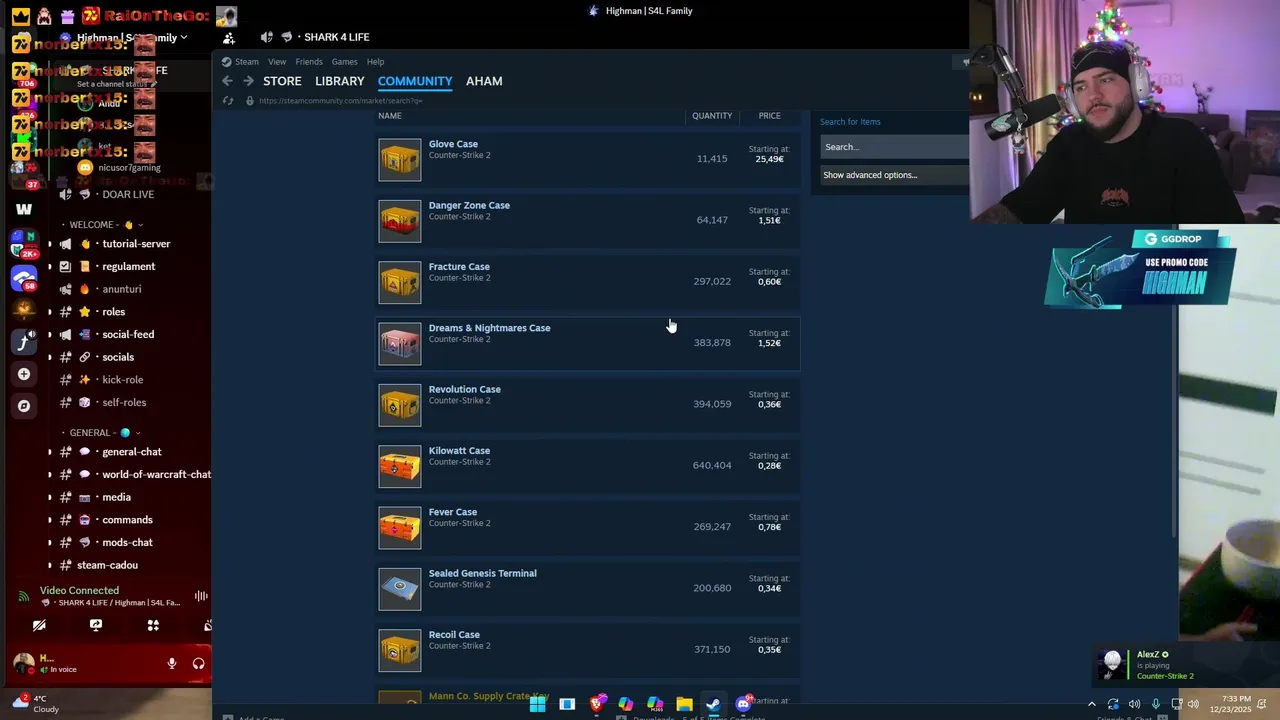
Task: Click Add a Server plus icon
Action: tap(24, 374)
